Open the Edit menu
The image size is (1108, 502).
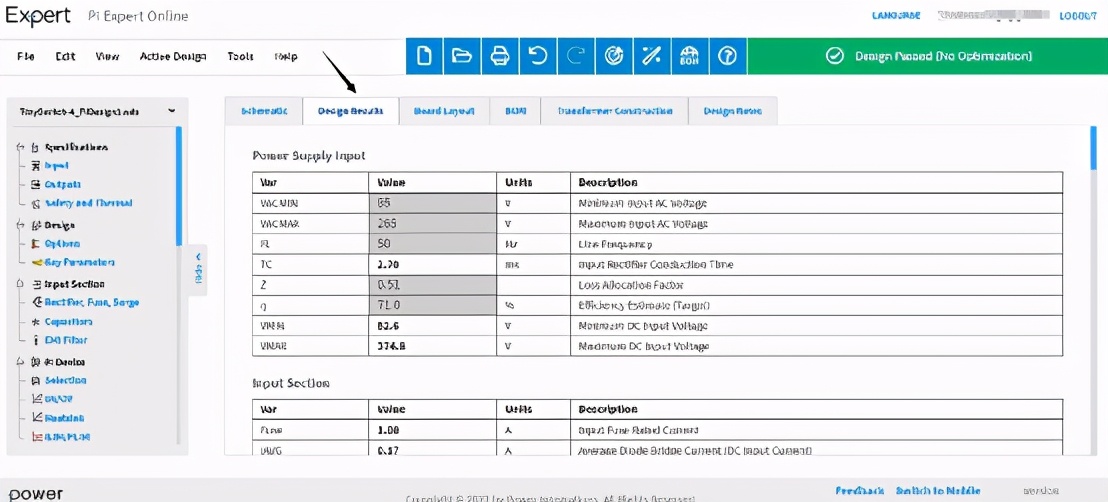click(65, 57)
